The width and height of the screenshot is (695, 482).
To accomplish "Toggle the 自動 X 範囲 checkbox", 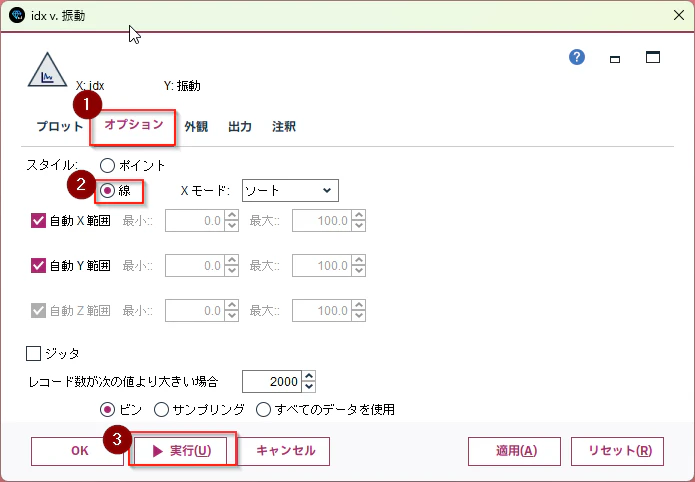I will [38, 220].
